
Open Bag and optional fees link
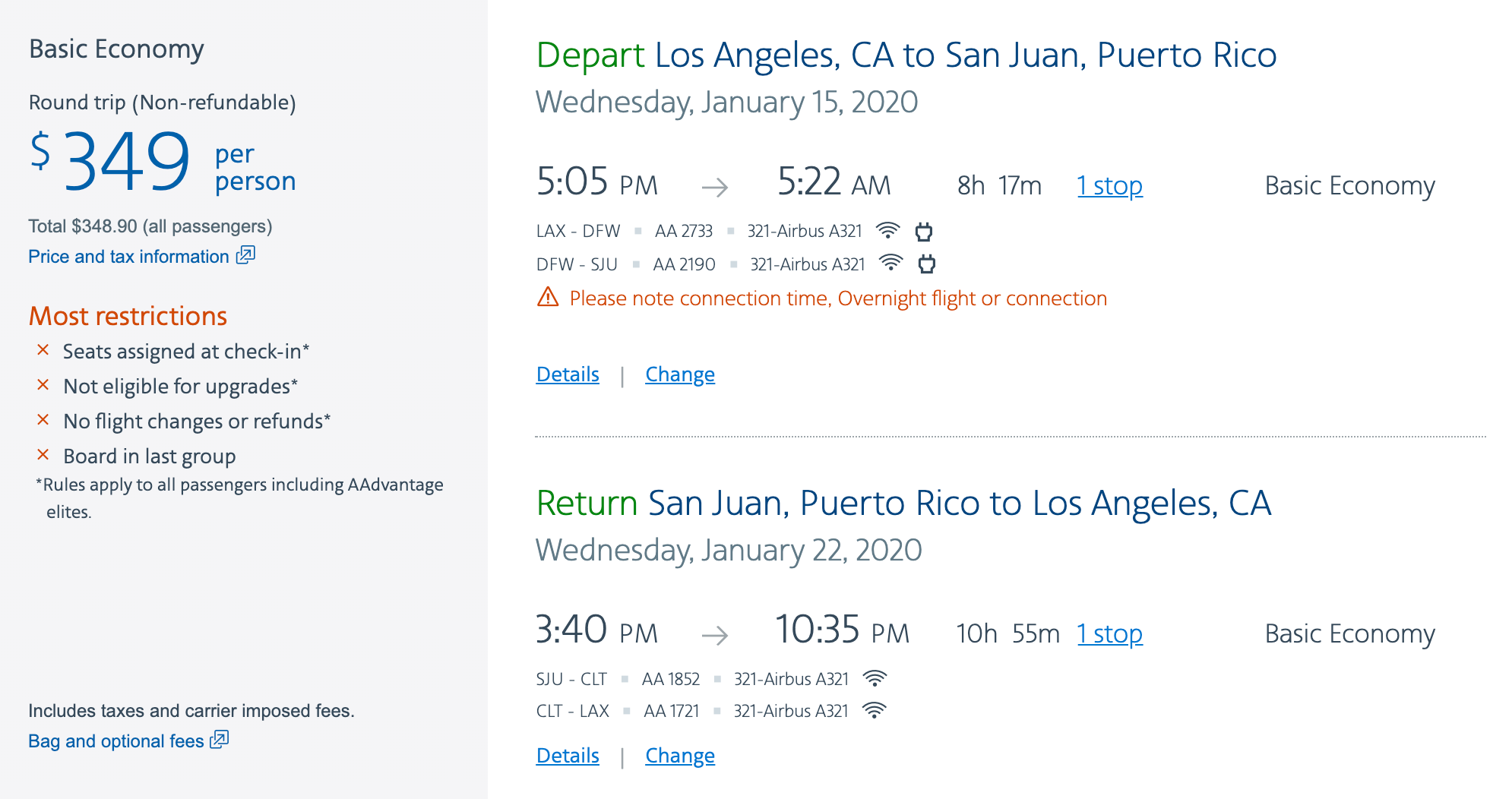tap(115, 741)
